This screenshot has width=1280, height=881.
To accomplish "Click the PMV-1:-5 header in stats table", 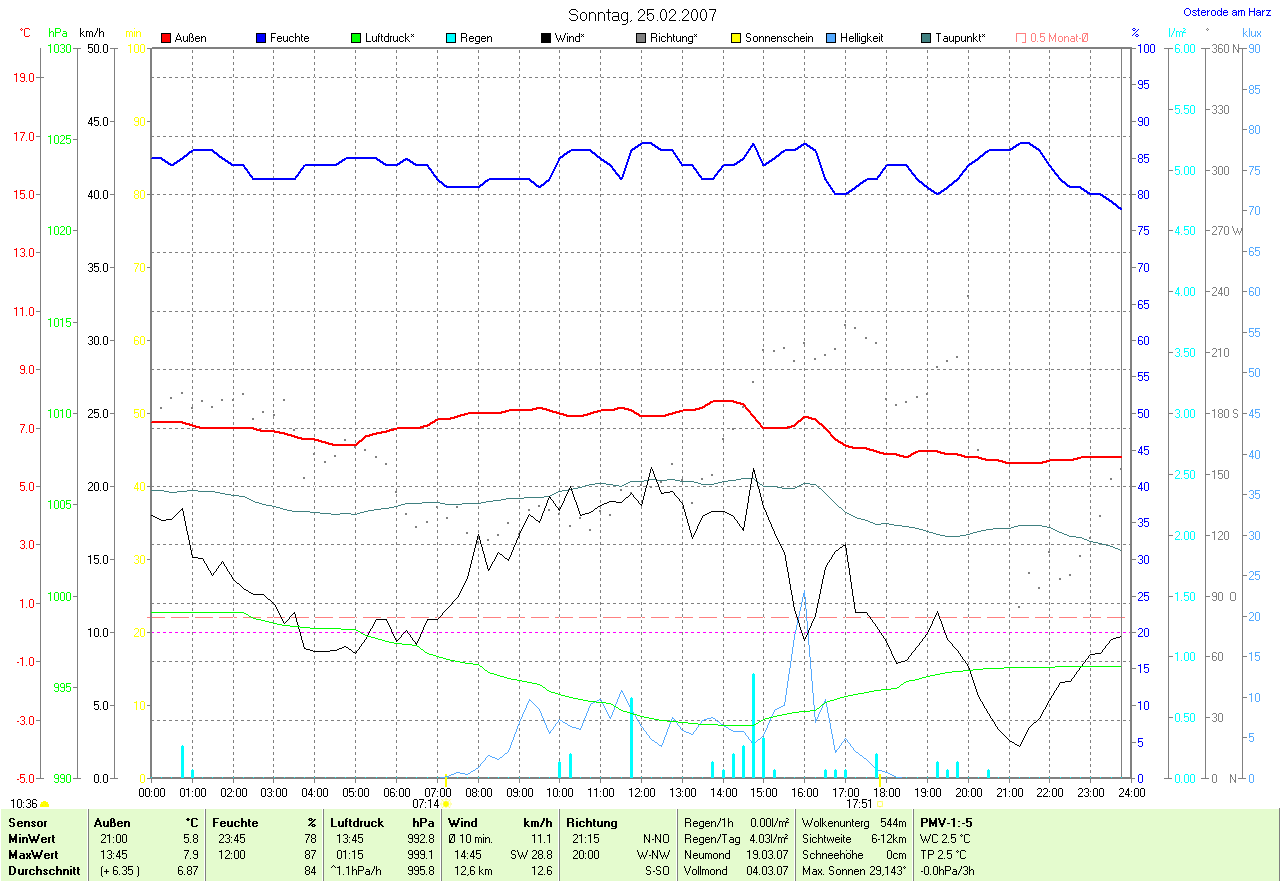I will (946, 822).
